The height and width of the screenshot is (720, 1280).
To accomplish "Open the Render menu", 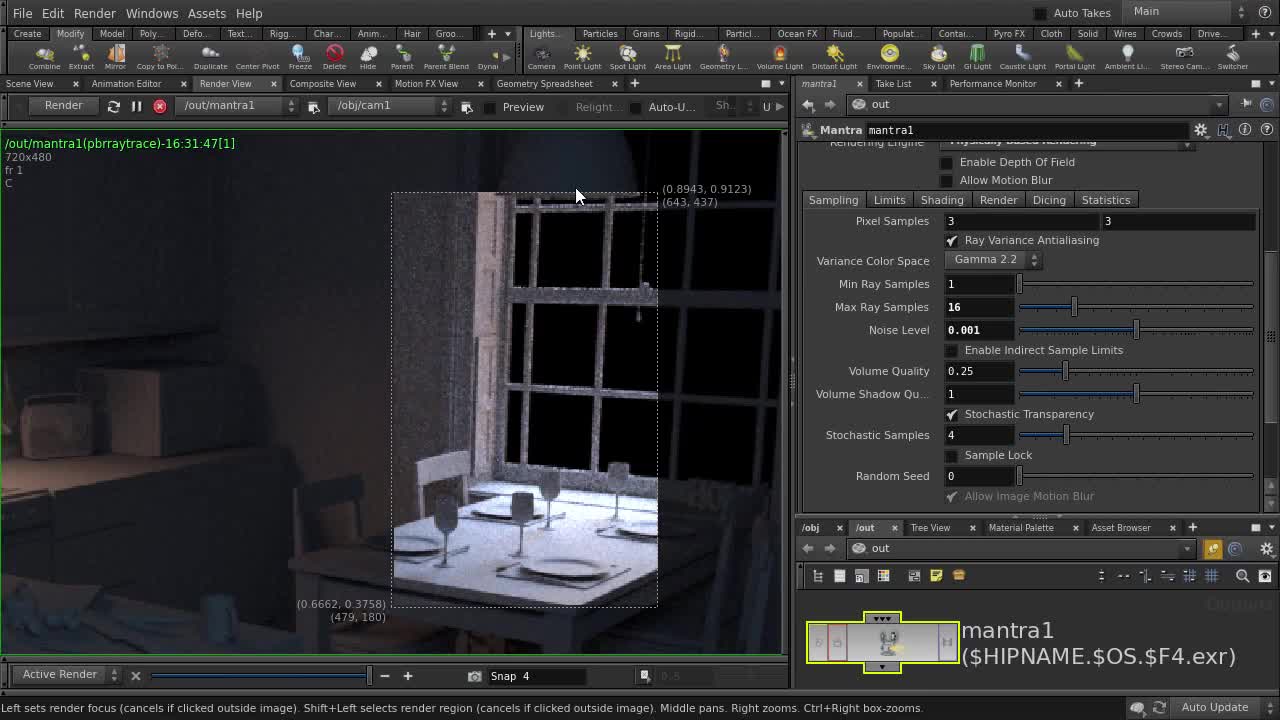I will [94, 13].
